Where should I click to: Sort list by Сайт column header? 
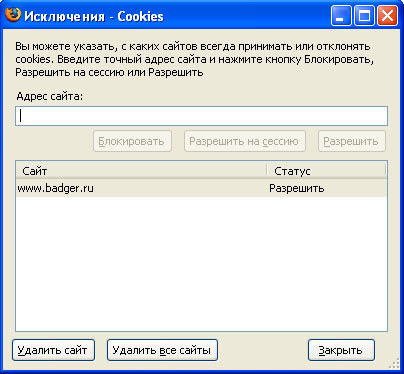point(141,171)
